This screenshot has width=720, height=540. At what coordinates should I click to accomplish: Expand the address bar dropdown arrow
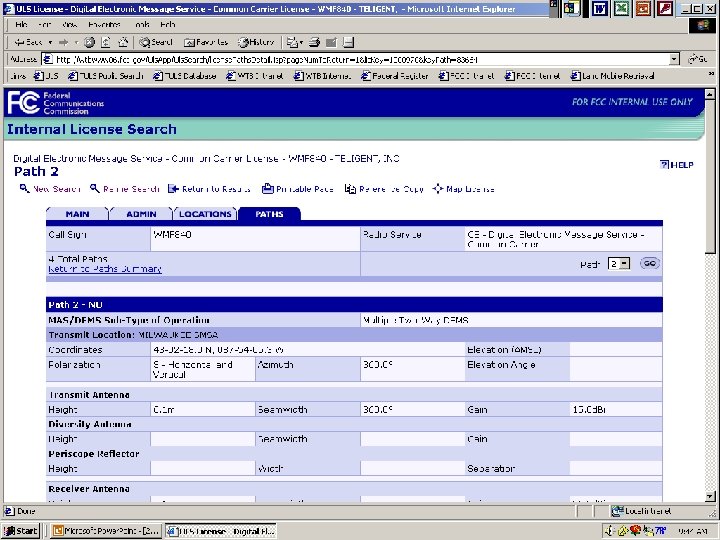pos(674,59)
